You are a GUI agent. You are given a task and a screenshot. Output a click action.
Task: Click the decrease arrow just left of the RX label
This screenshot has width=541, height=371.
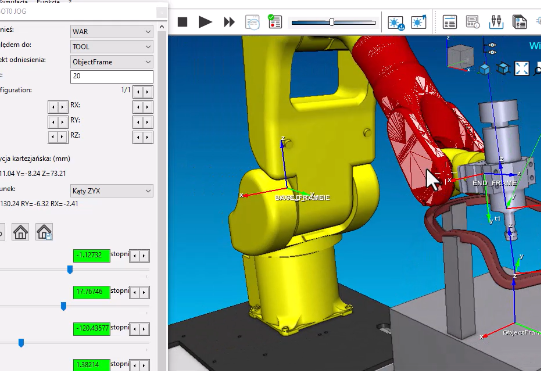coord(53,107)
